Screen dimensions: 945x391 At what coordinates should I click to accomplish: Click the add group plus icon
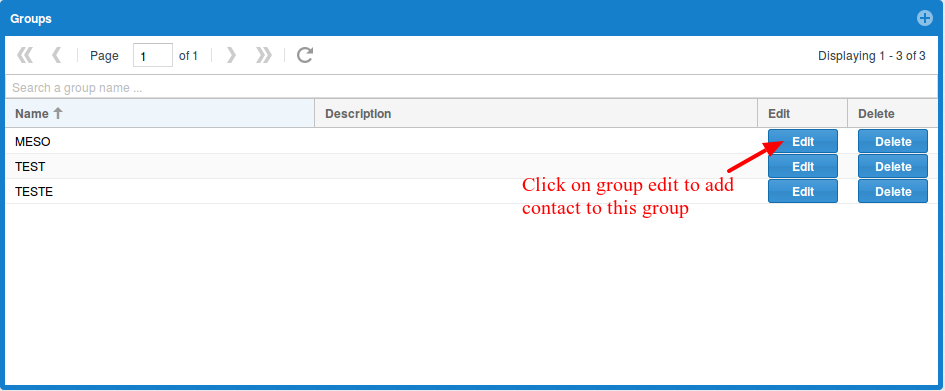[925, 18]
